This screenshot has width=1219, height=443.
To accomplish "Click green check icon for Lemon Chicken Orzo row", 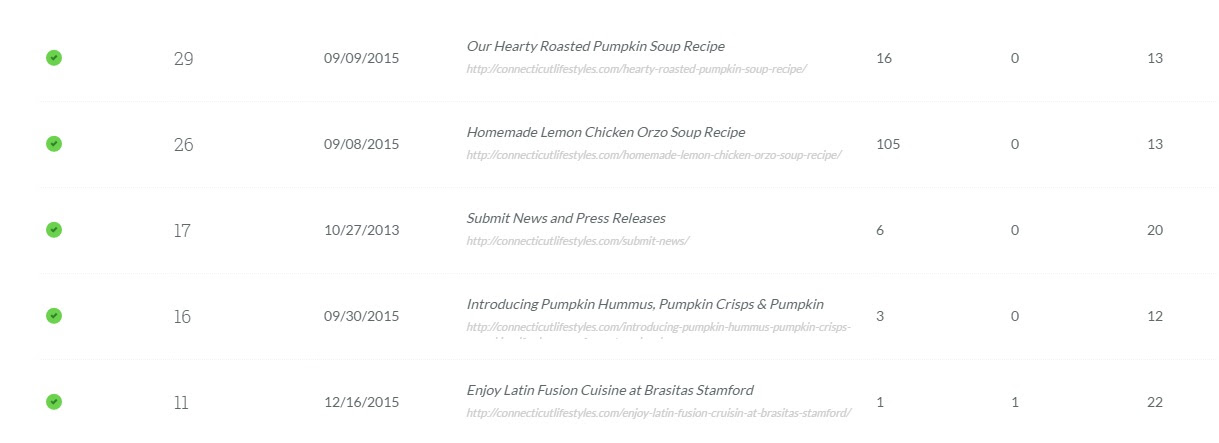I will pos(54,144).
